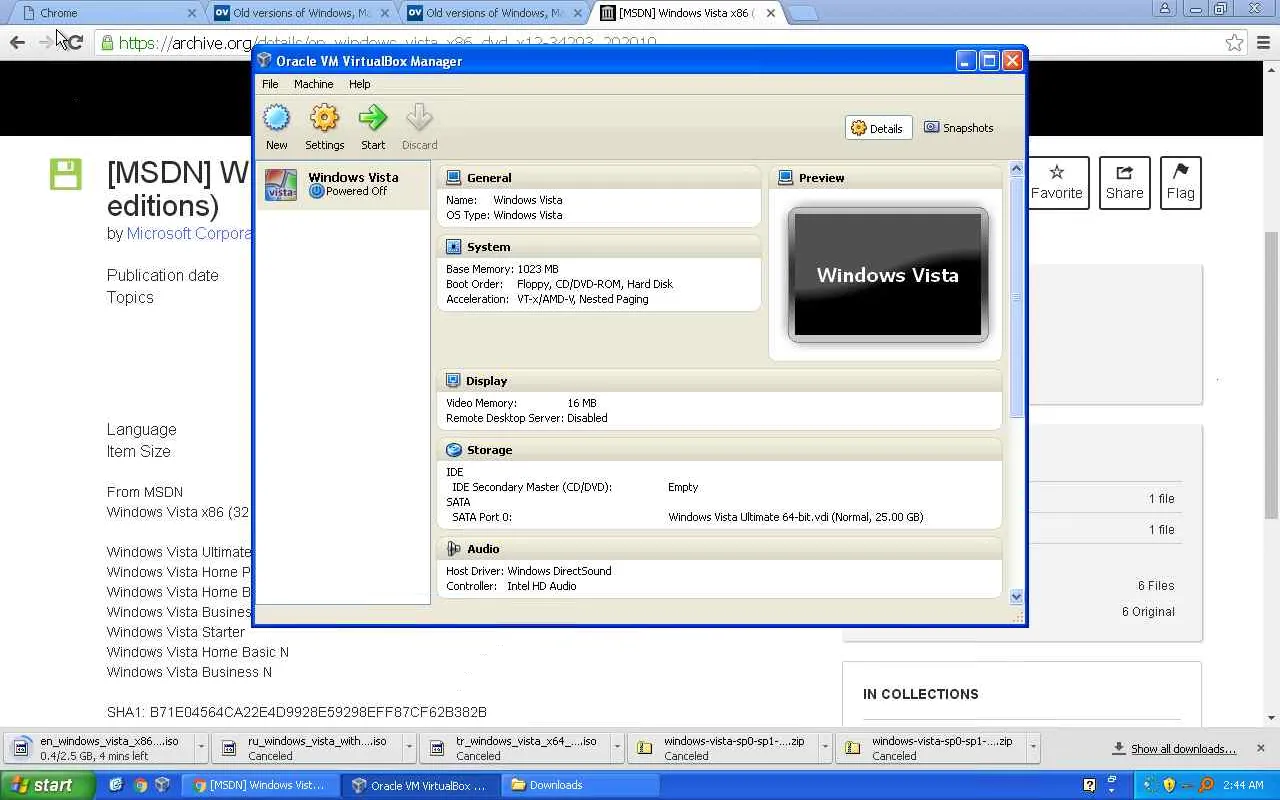
Task: Click the VirtualBox details scrollbar up arrow
Action: pyautogui.click(x=1016, y=169)
